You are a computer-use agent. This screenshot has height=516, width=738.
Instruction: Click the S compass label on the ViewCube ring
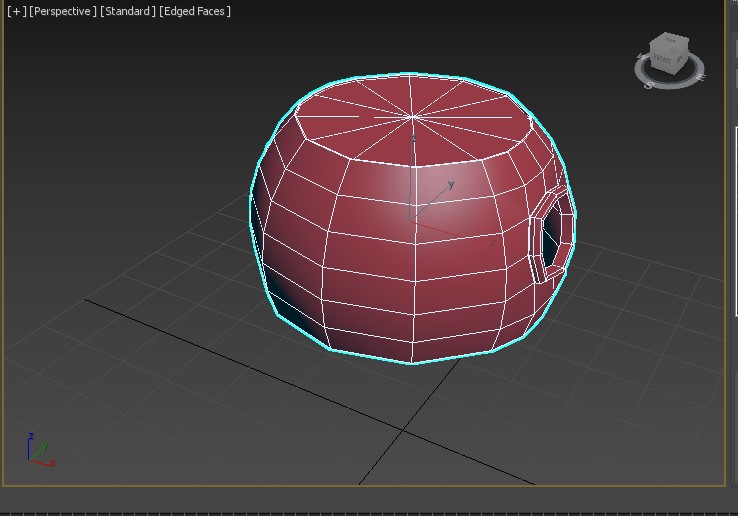pyautogui.click(x=649, y=85)
